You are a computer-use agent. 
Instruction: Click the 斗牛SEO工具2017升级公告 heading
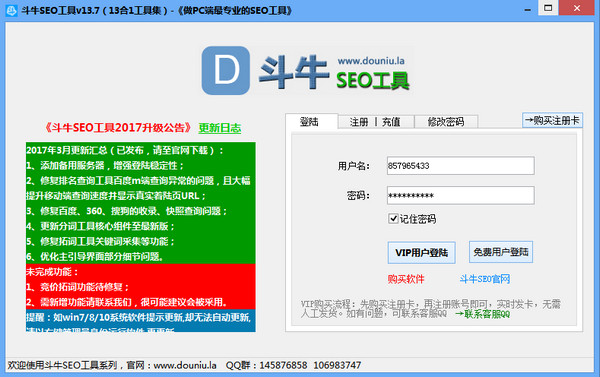[x=117, y=128]
